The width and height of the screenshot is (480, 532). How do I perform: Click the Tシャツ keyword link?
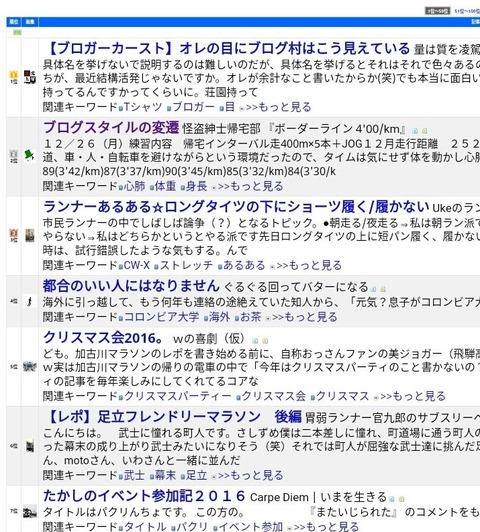143,107
